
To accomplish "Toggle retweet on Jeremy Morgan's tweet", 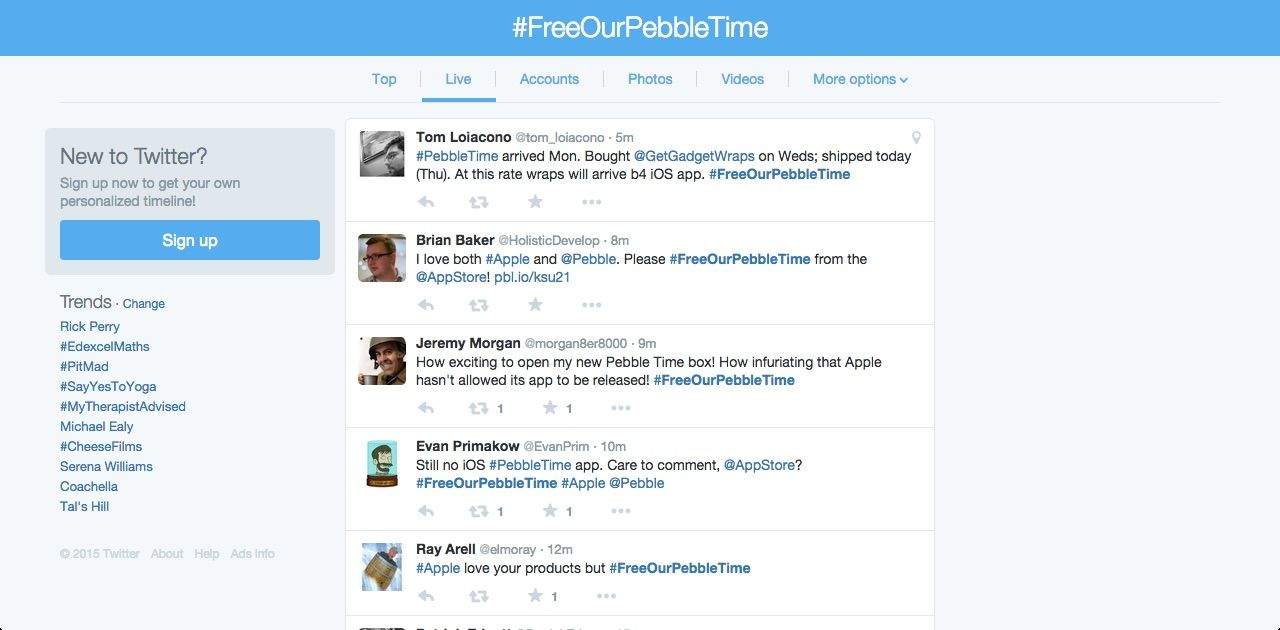I will (x=479, y=408).
